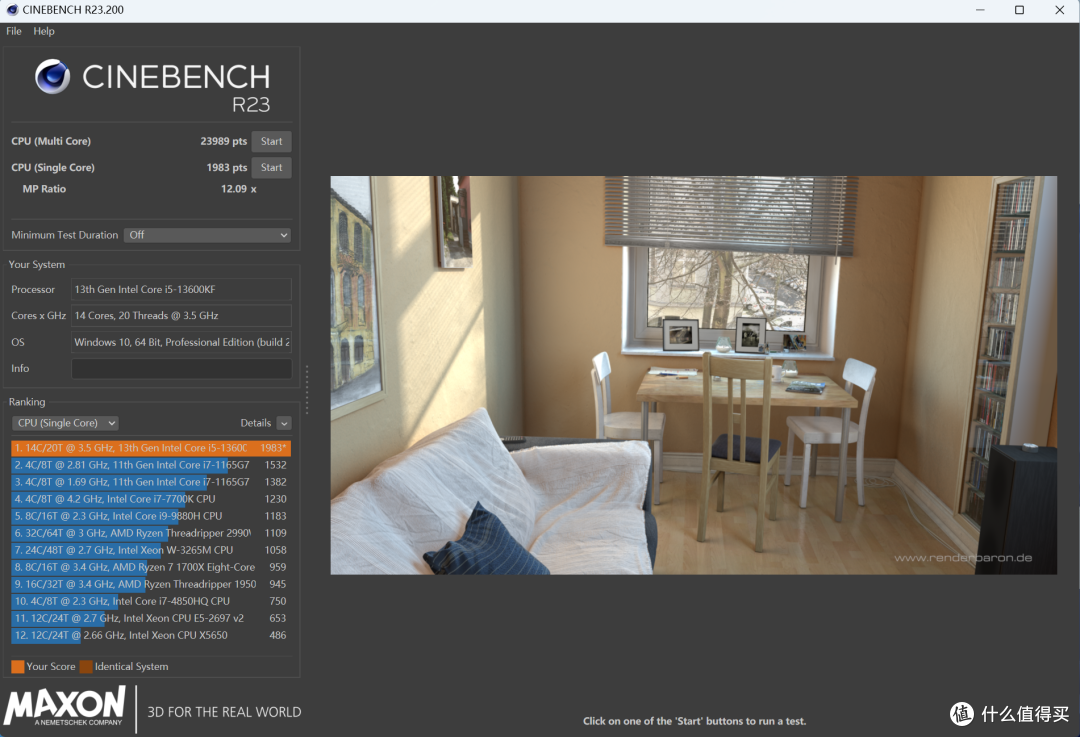Click the Cores x GHz field

pyautogui.click(x=181, y=315)
